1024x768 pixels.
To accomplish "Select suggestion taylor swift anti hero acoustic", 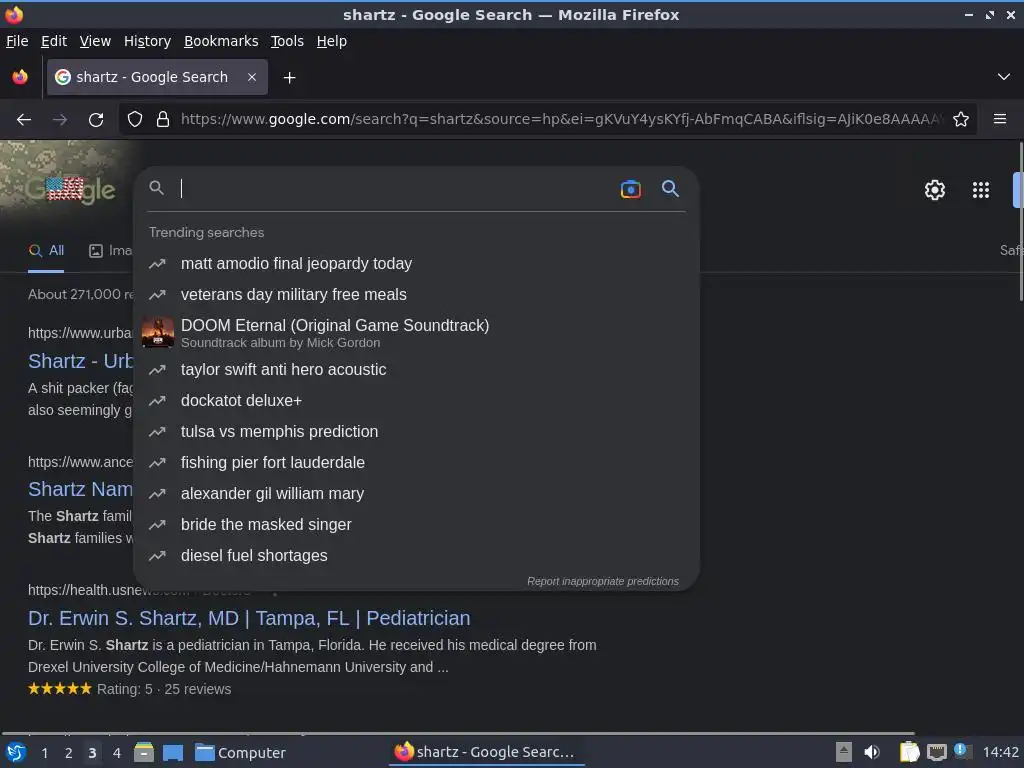I will (x=416, y=370).
